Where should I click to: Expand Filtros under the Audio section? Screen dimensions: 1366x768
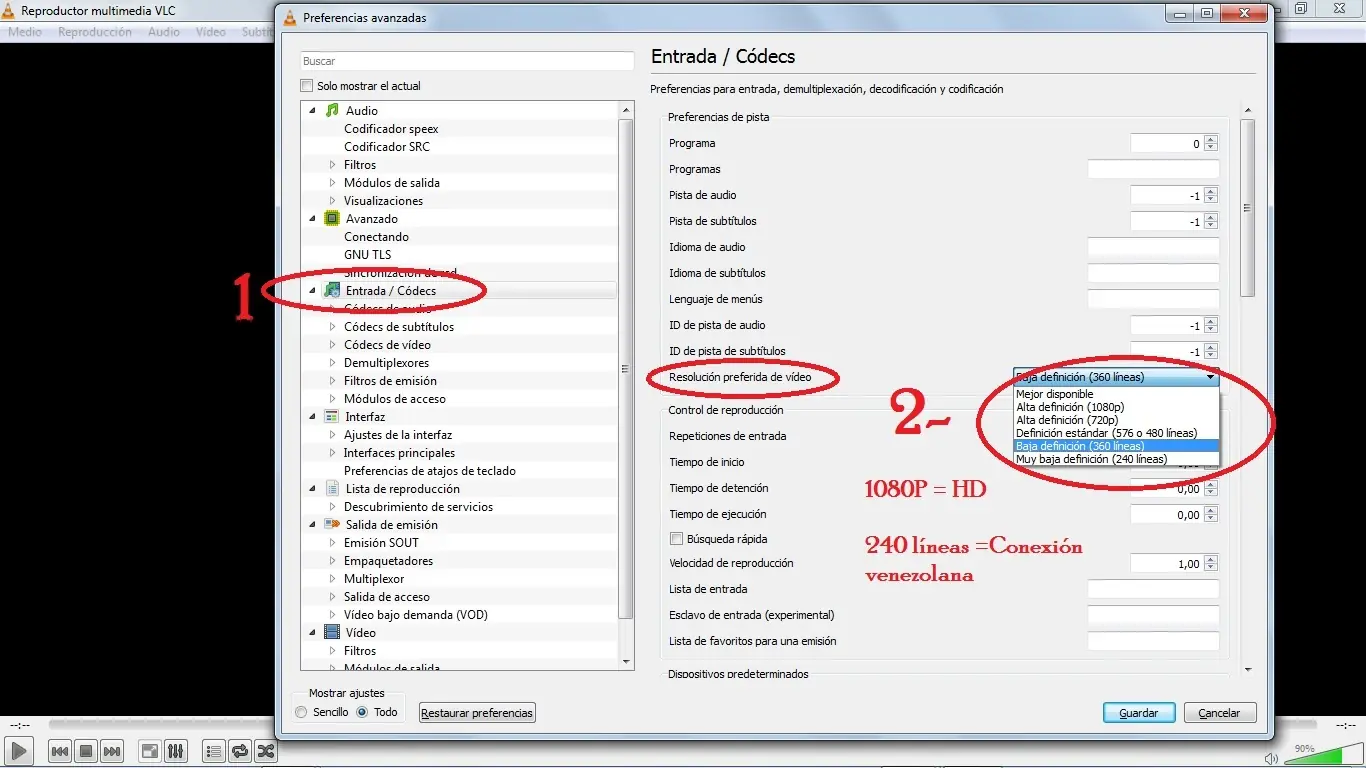(x=333, y=165)
